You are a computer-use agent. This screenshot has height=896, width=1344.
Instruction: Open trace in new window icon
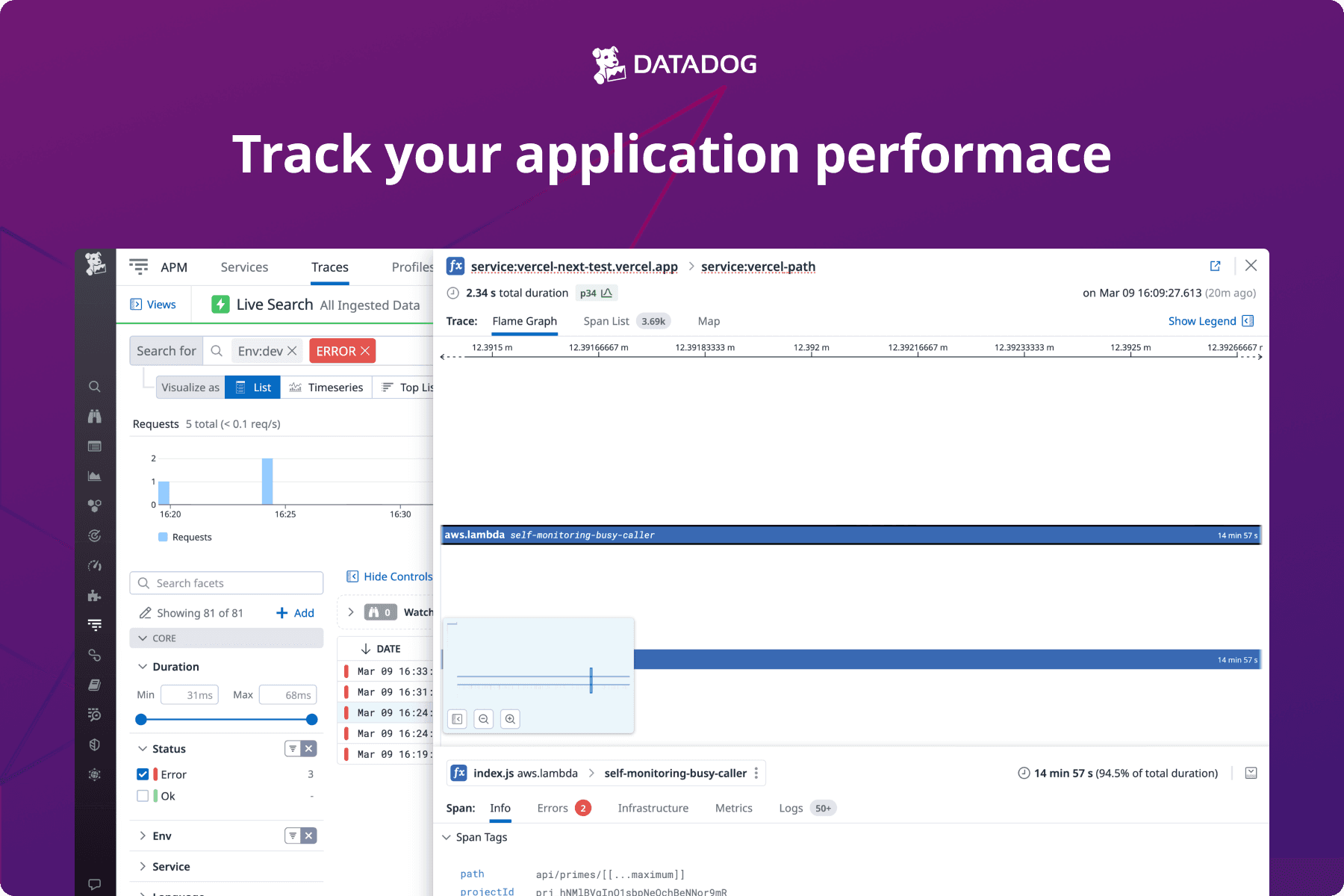pos(1215,266)
